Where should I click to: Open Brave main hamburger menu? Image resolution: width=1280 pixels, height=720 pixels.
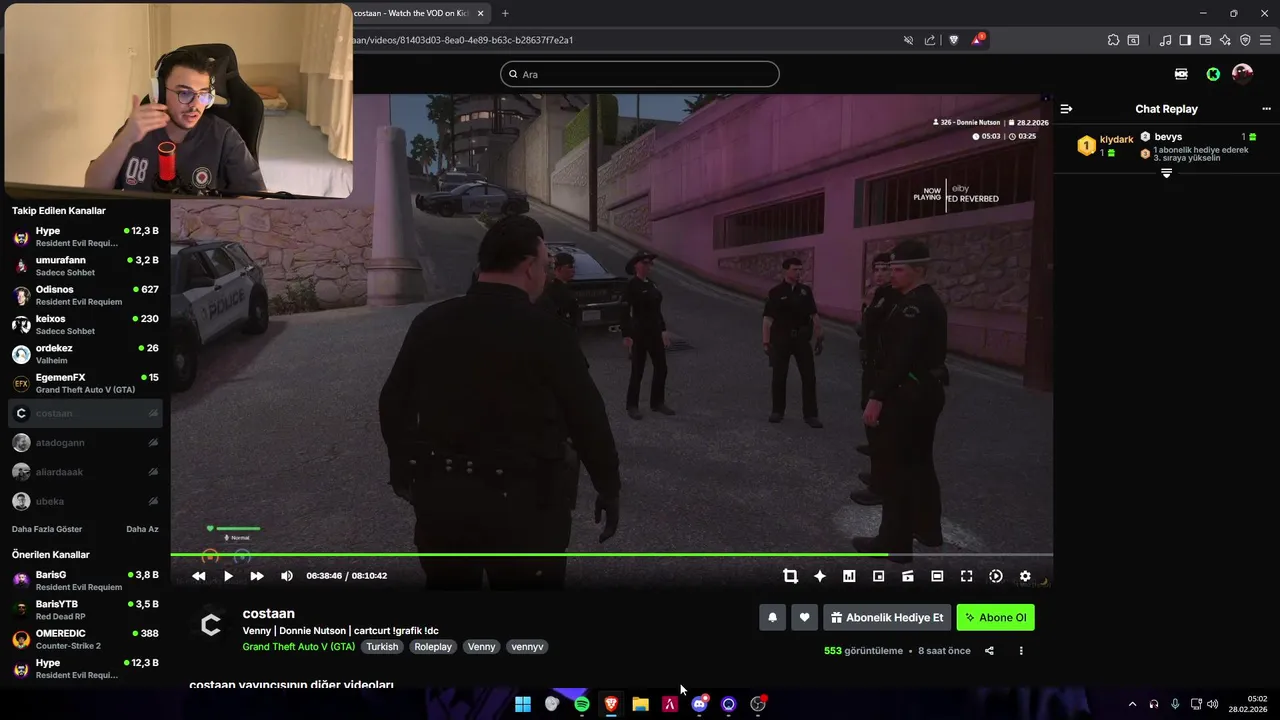click(1265, 40)
